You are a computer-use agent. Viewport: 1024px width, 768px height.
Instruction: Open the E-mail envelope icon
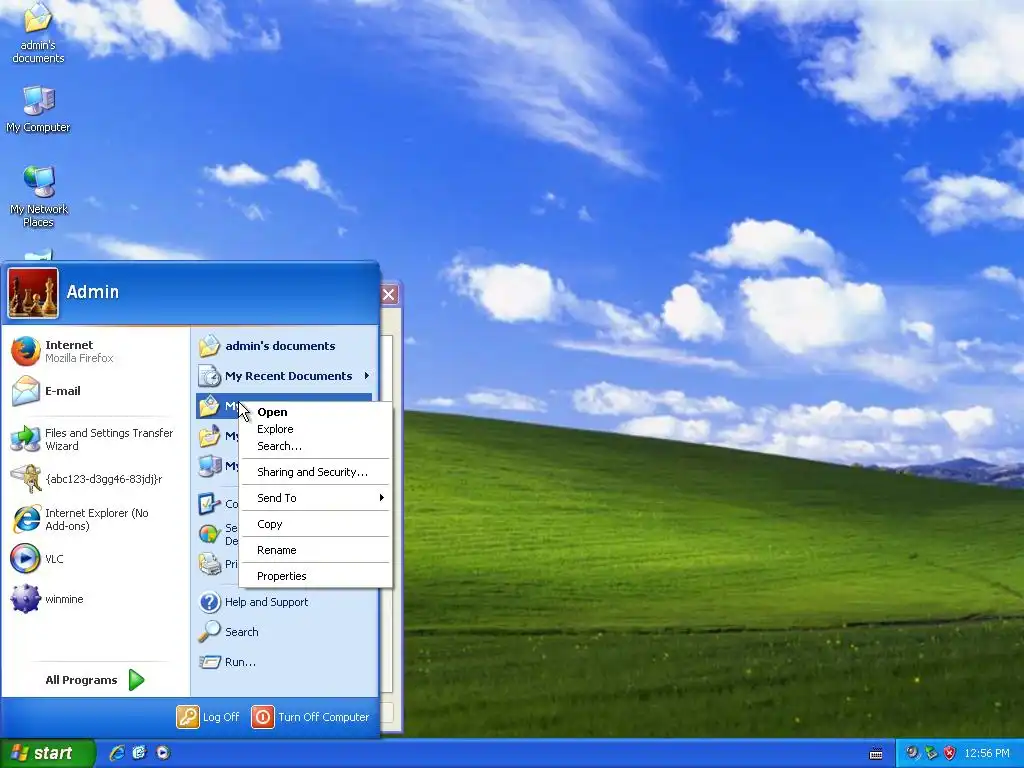pyautogui.click(x=25, y=391)
